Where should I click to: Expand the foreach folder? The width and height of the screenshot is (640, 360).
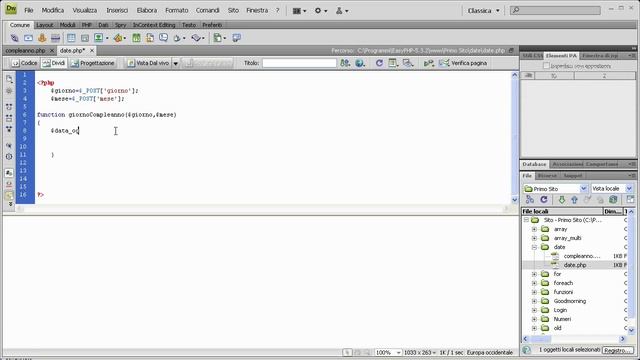click(x=534, y=283)
